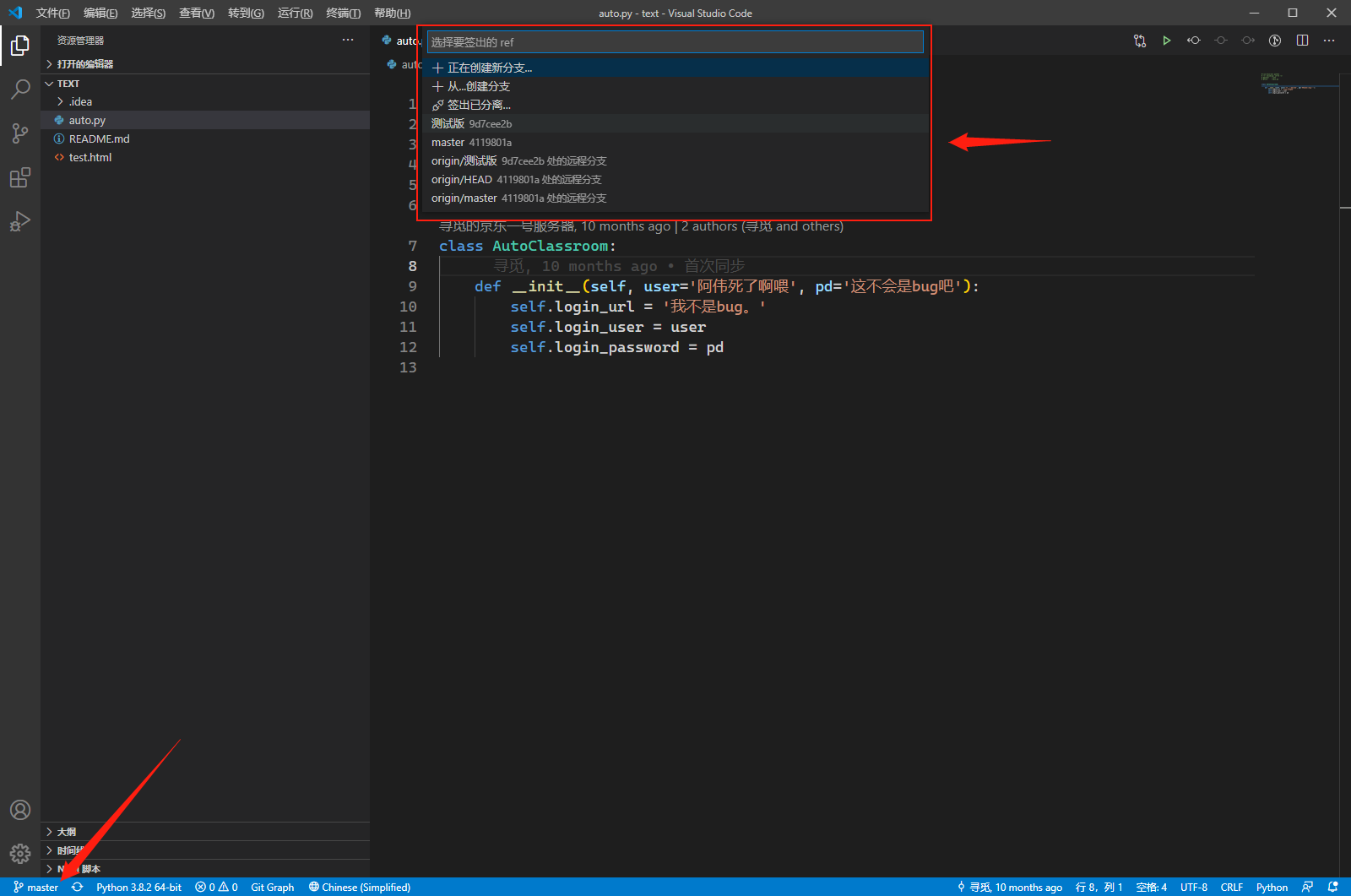
Task: Click the class AutoClassroom code line
Action: (x=528, y=246)
